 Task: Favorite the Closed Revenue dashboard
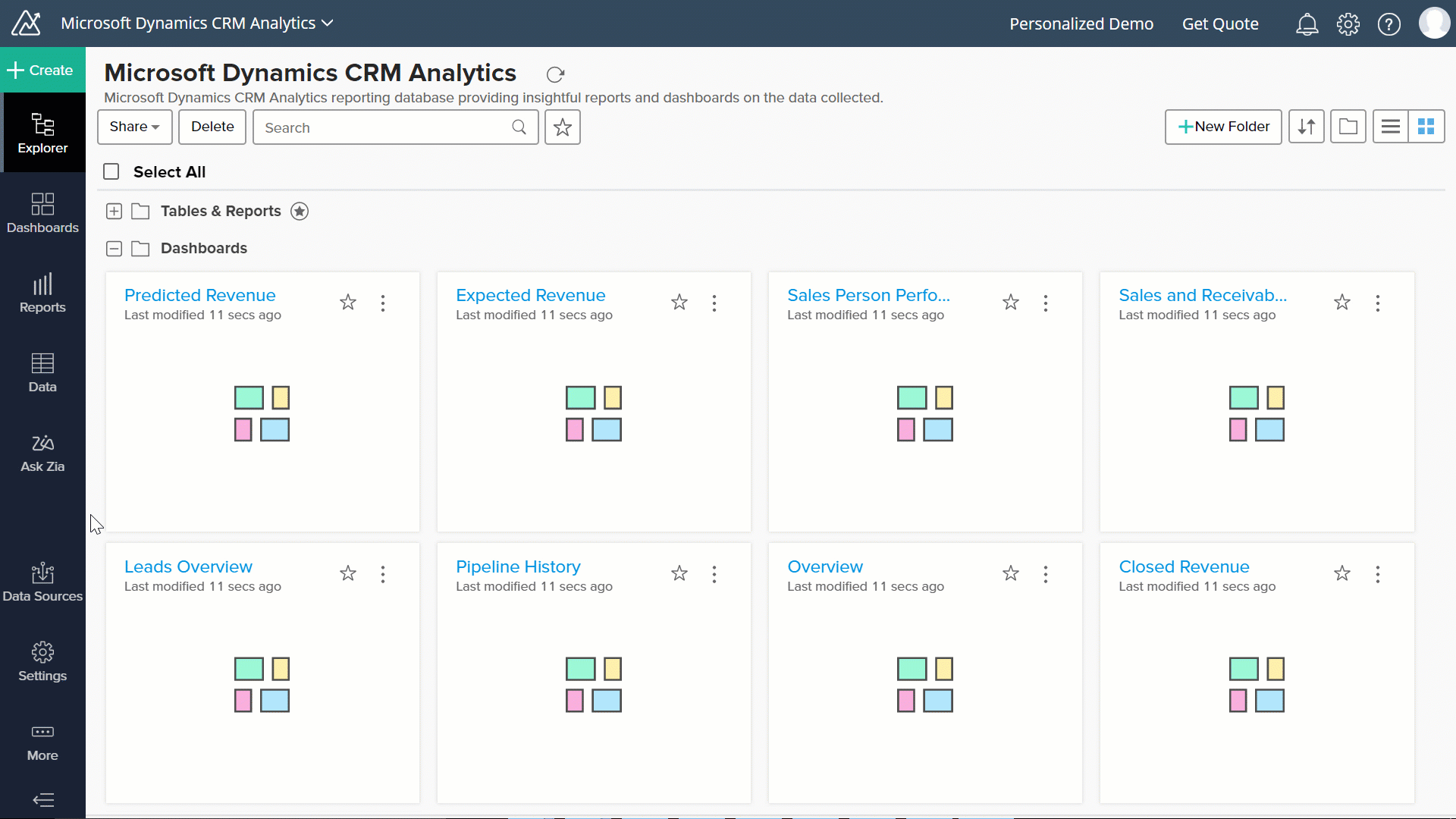(x=1342, y=573)
